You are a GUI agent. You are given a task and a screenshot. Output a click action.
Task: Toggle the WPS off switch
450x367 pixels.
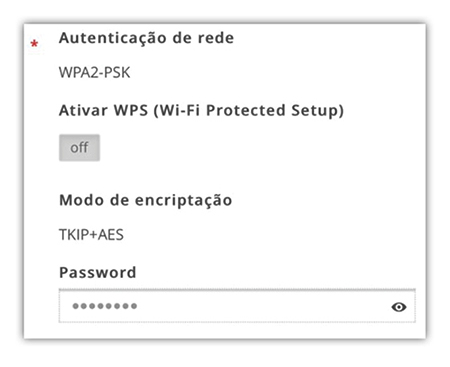79,148
